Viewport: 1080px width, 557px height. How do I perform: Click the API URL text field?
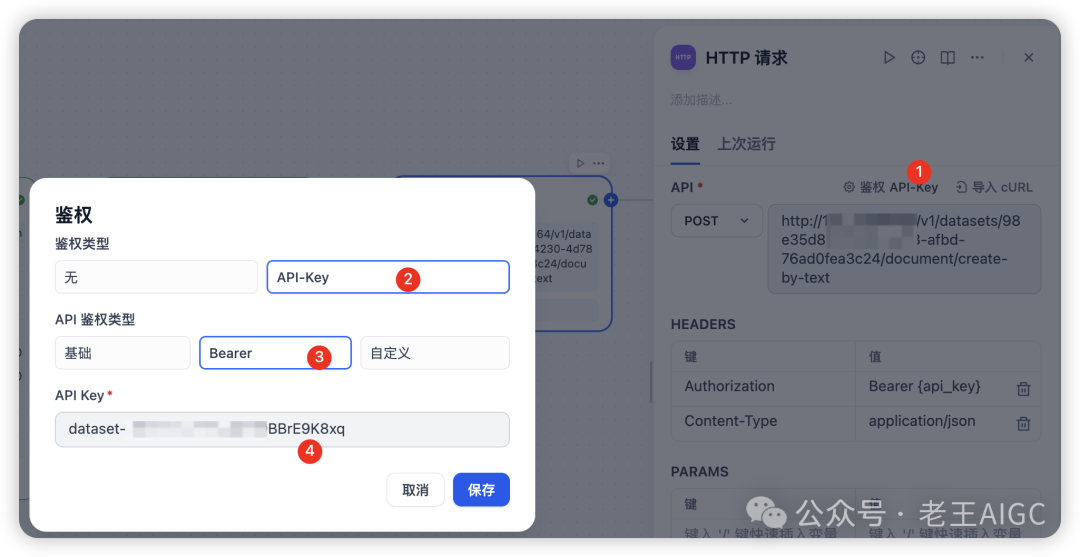click(904, 249)
